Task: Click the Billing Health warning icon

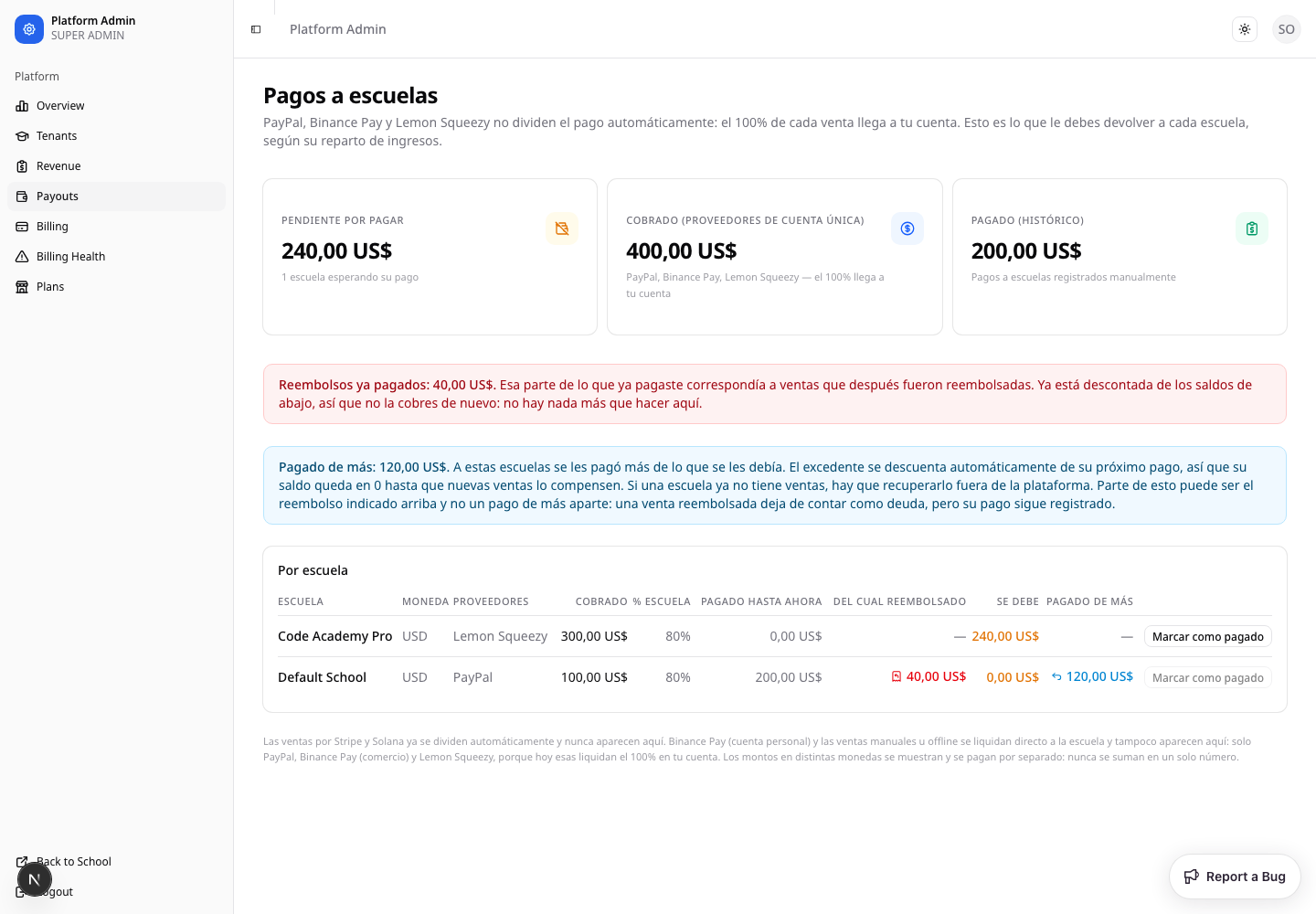Action: click(x=22, y=257)
